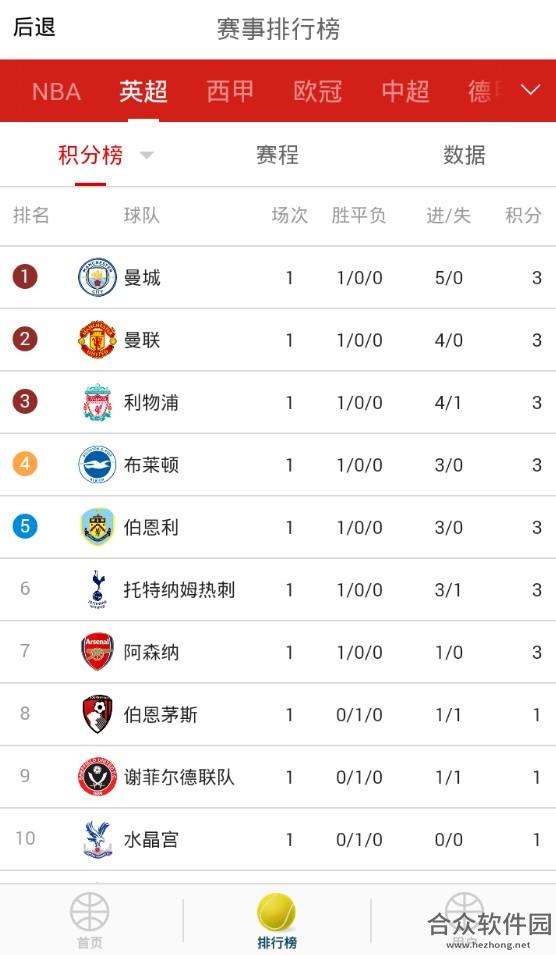Tap the Manchester City club crest
This screenshot has width=556, height=955.
(x=97, y=277)
